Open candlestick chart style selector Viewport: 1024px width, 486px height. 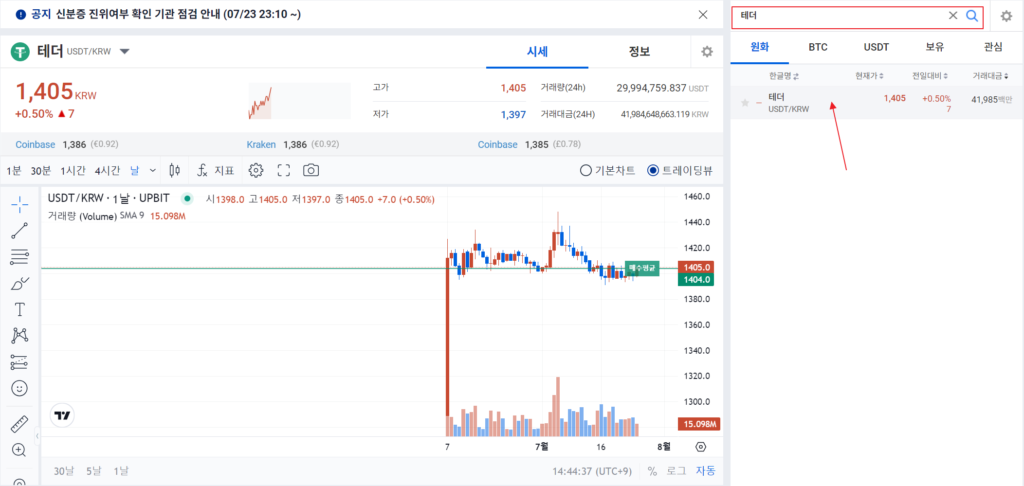[174, 170]
